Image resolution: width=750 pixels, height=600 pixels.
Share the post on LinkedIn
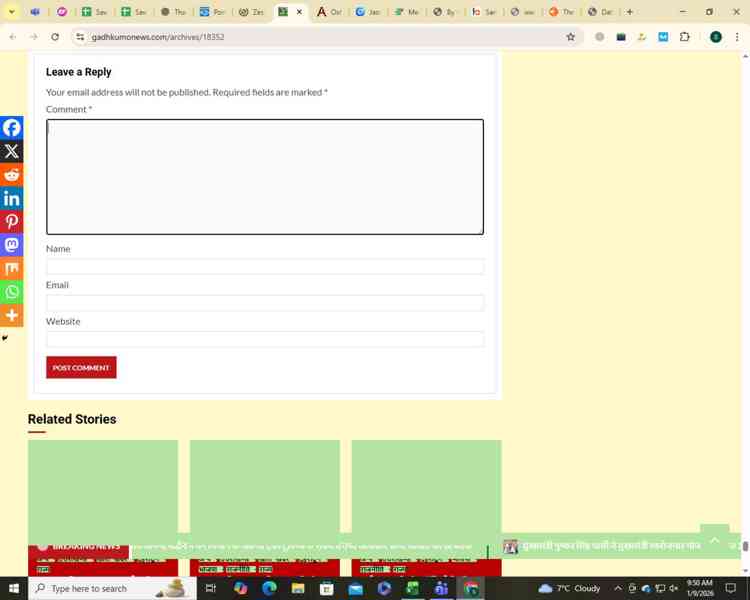coord(12,198)
